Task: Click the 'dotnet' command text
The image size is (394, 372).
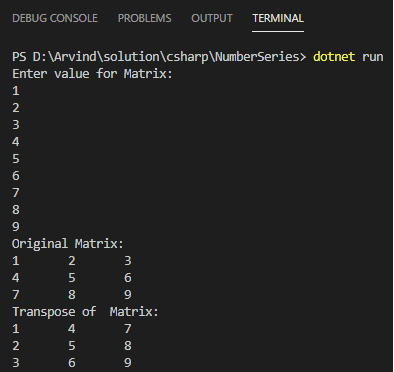Action: tap(334, 57)
